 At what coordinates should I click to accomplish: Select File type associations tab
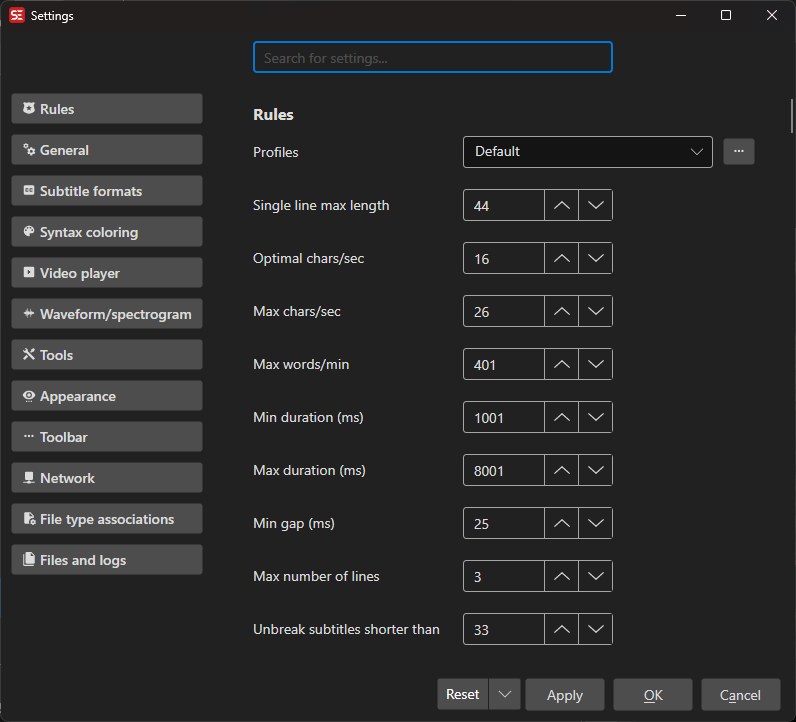tap(107, 519)
